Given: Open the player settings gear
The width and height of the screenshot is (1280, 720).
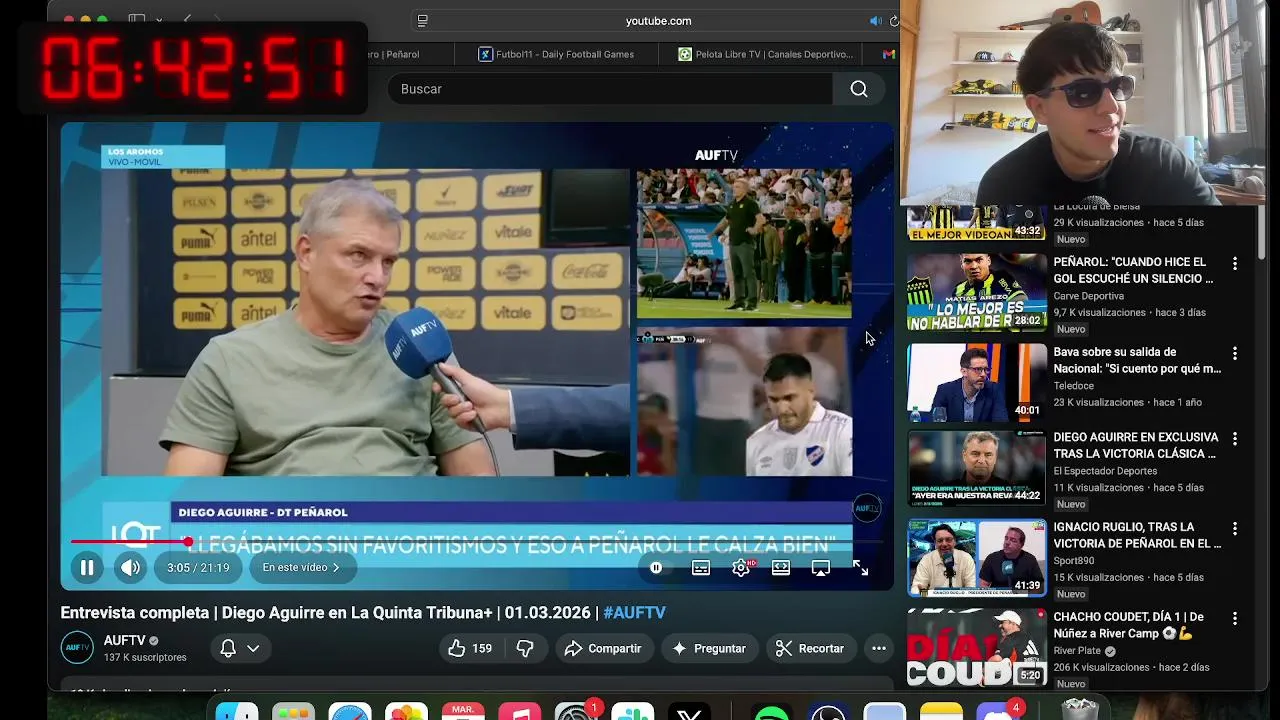Looking at the screenshot, I should click(741, 568).
